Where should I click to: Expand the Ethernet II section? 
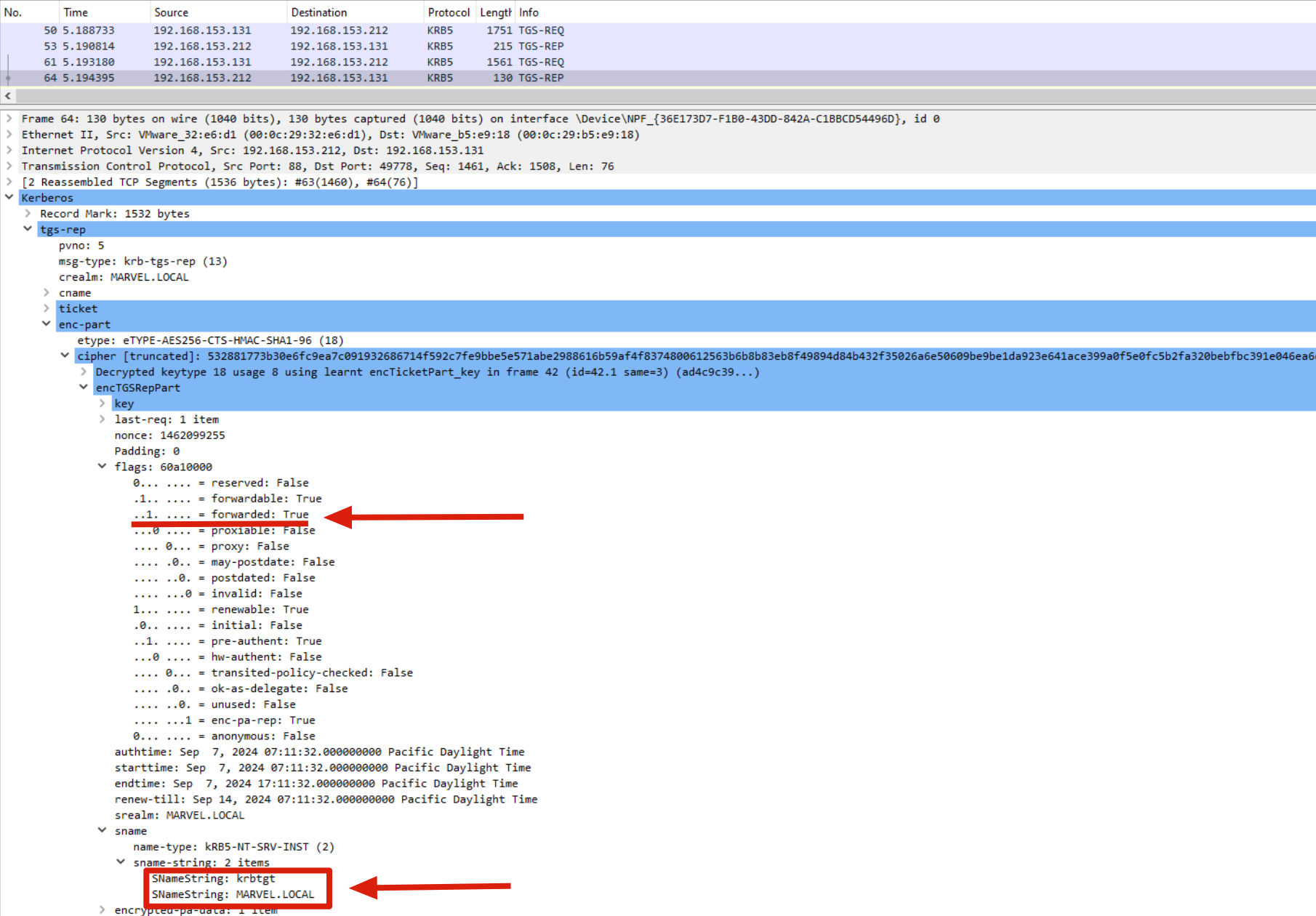[9, 134]
